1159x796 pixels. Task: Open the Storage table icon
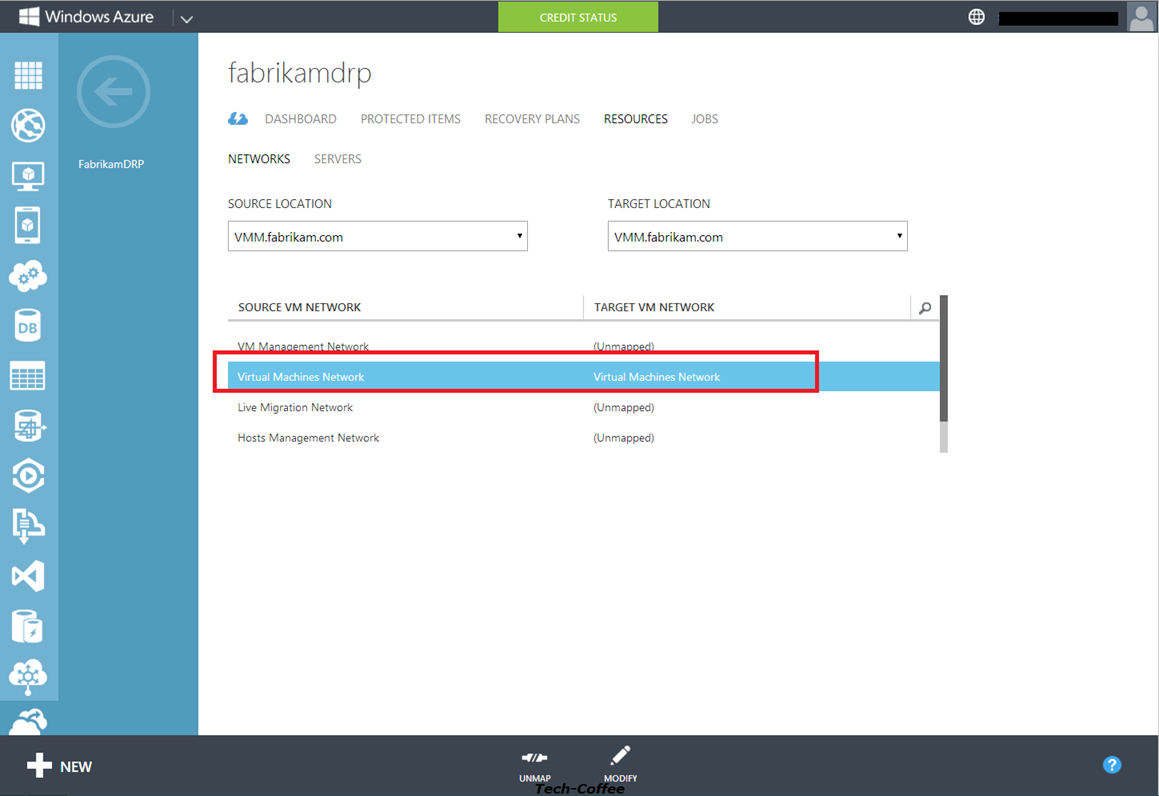(x=28, y=375)
